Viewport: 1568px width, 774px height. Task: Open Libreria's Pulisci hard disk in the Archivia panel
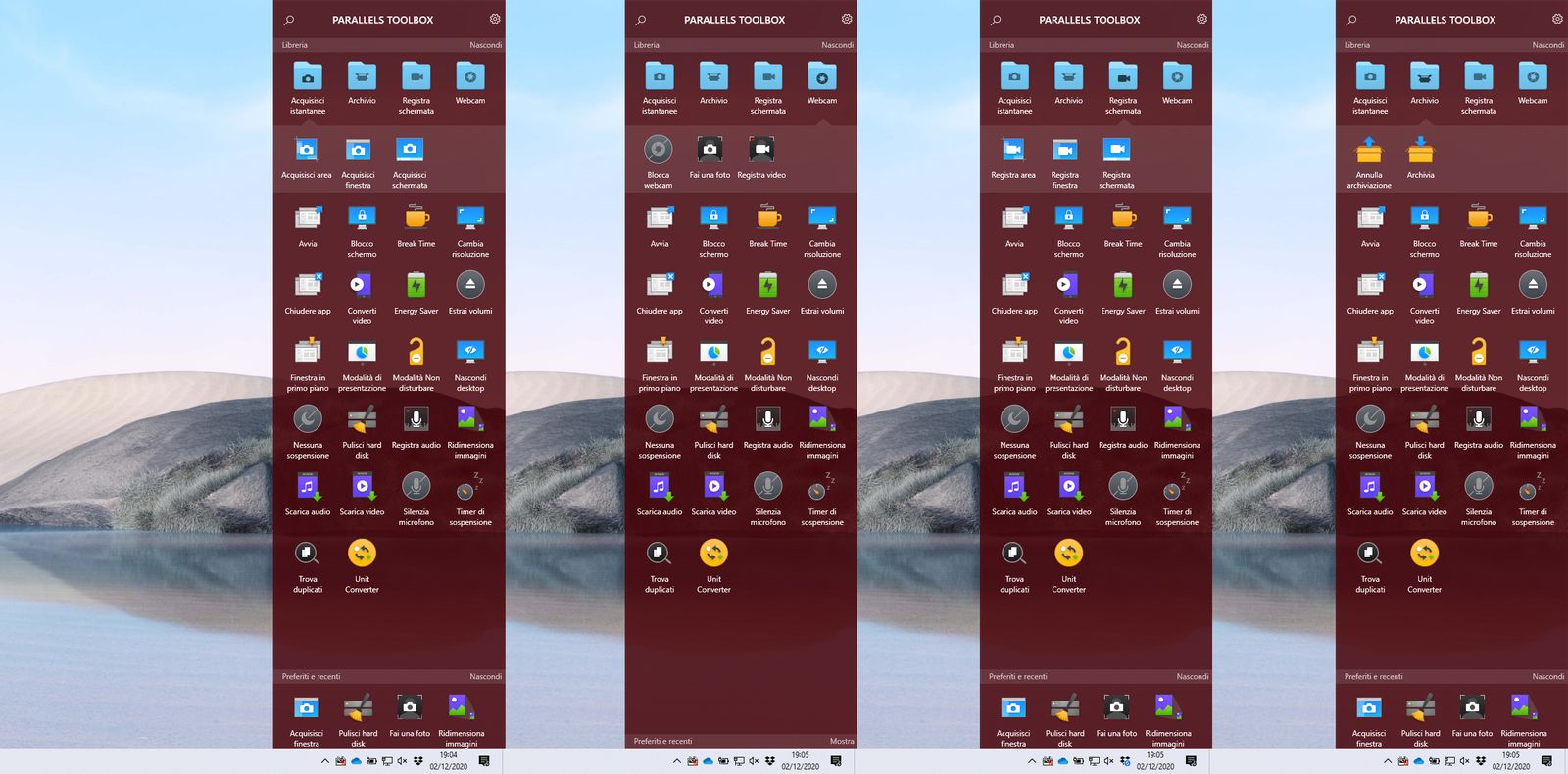pyautogui.click(x=1424, y=432)
